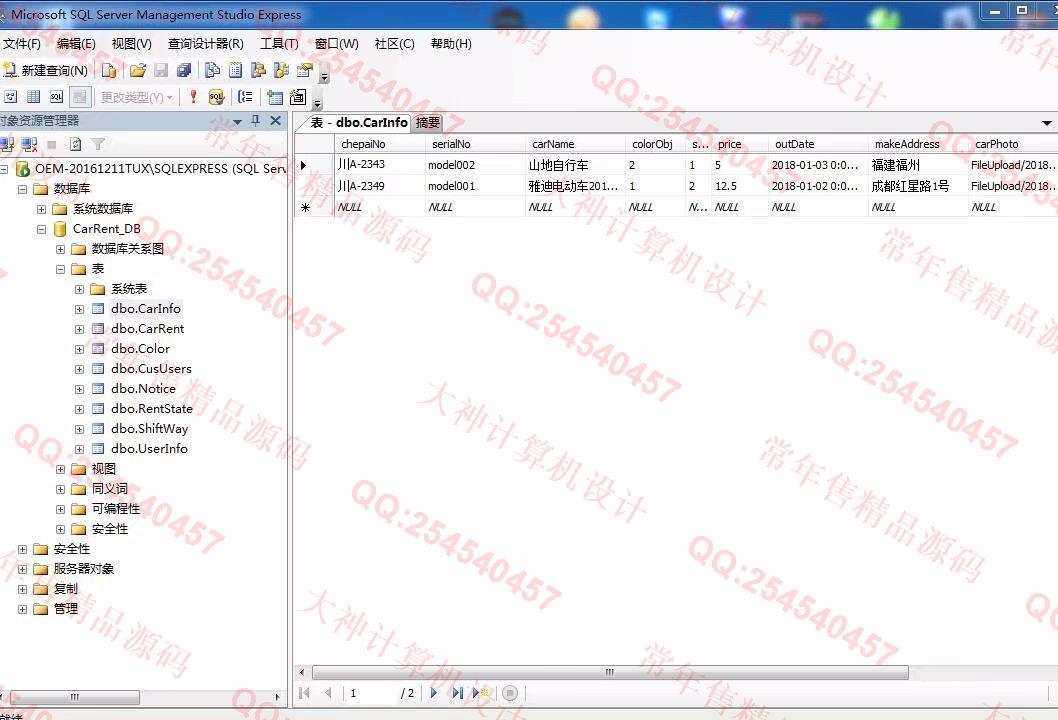This screenshot has height=720, width=1058.
Task: Open the Object Explorer toolbar icon
Action: (258, 70)
